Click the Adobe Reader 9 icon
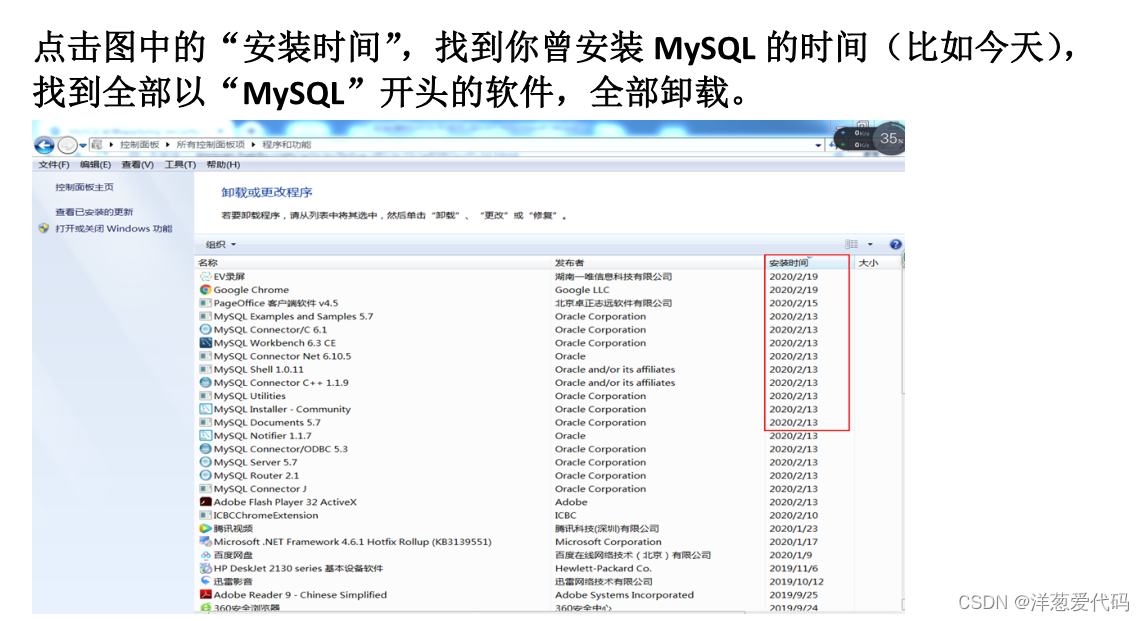Image resolution: width=1144 pixels, height=621 pixels. point(206,595)
